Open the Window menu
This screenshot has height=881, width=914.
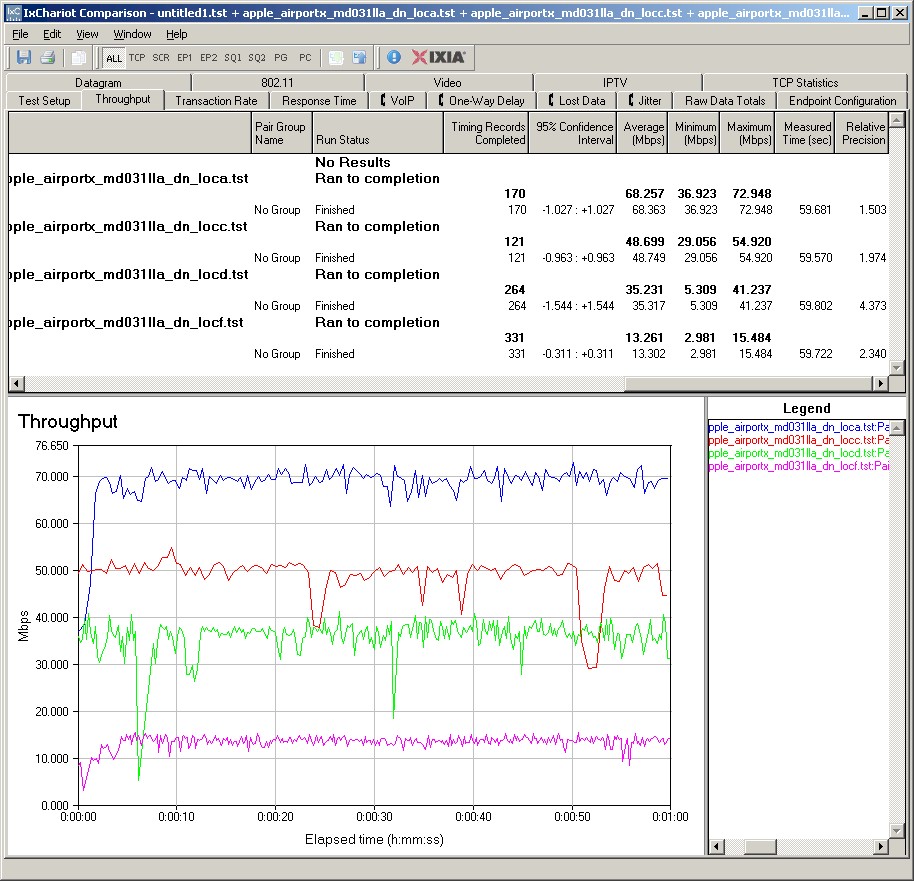click(x=132, y=34)
